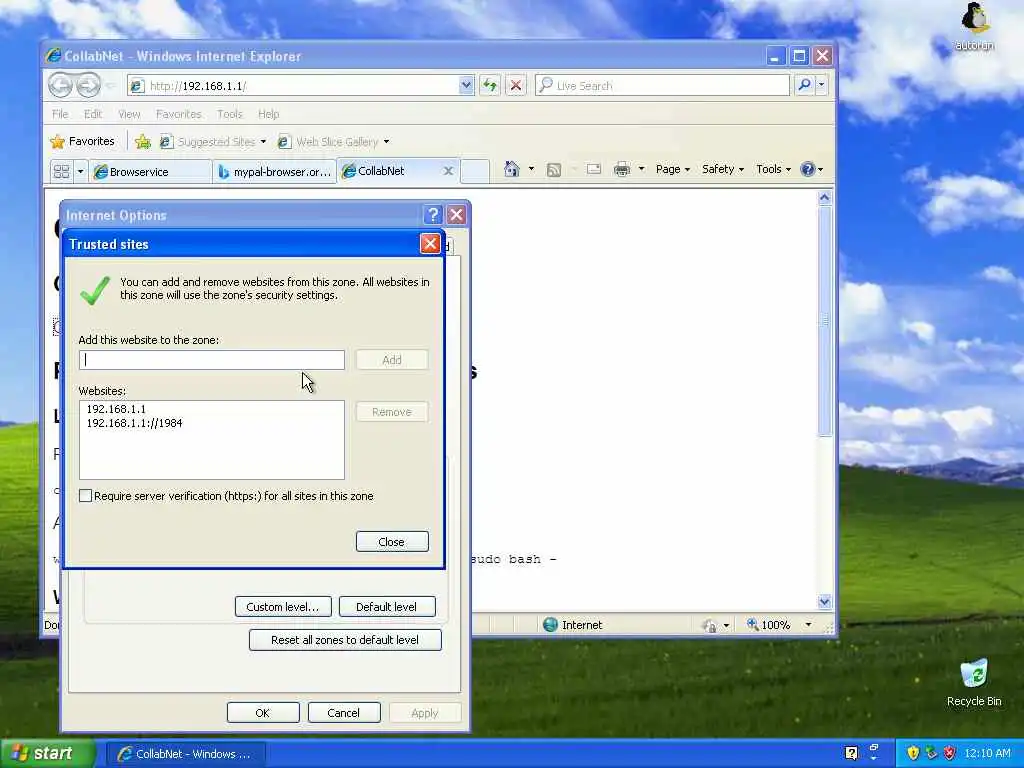Click the Windows start button
The width and height of the screenshot is (1024, 768).
[47, 754]
